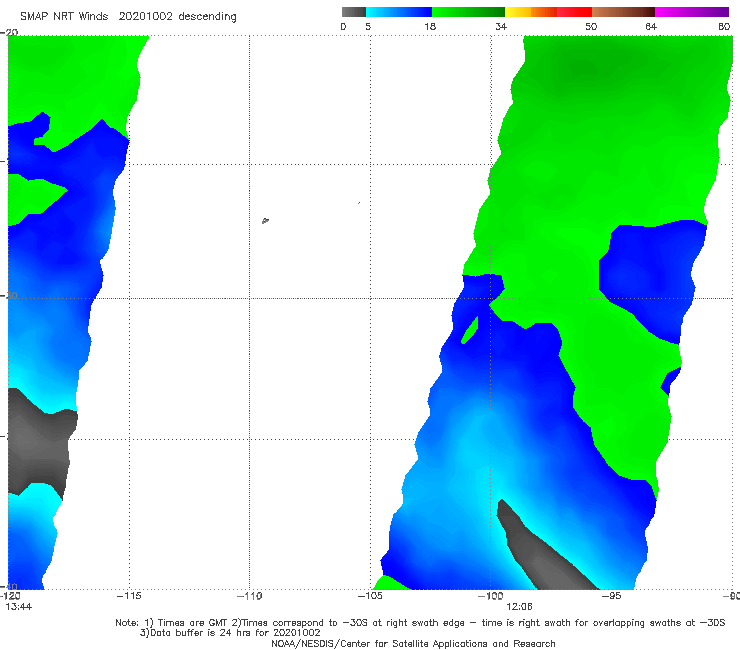Click the color bar label '64'

[651, 26]
